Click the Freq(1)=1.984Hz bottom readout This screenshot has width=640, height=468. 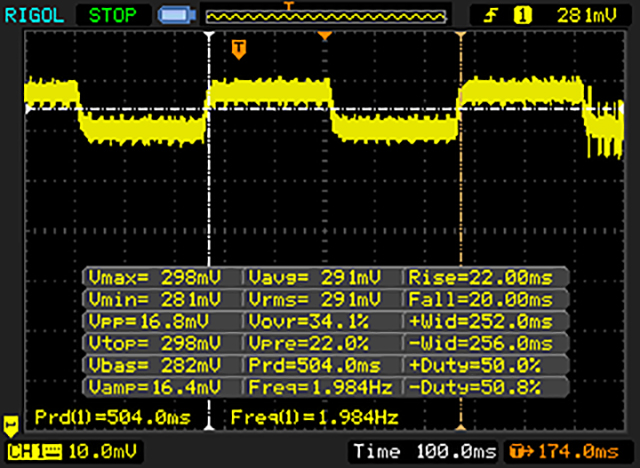coord(314,417)
